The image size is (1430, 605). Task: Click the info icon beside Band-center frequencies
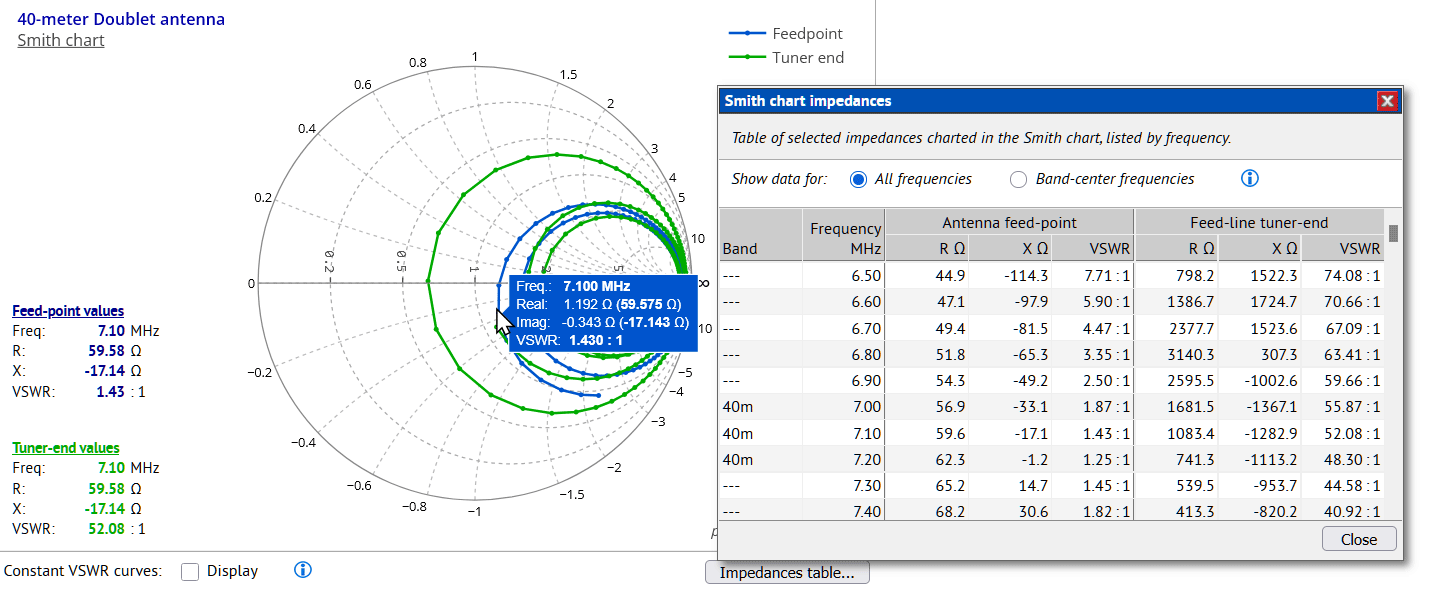tap(1249, 179)
